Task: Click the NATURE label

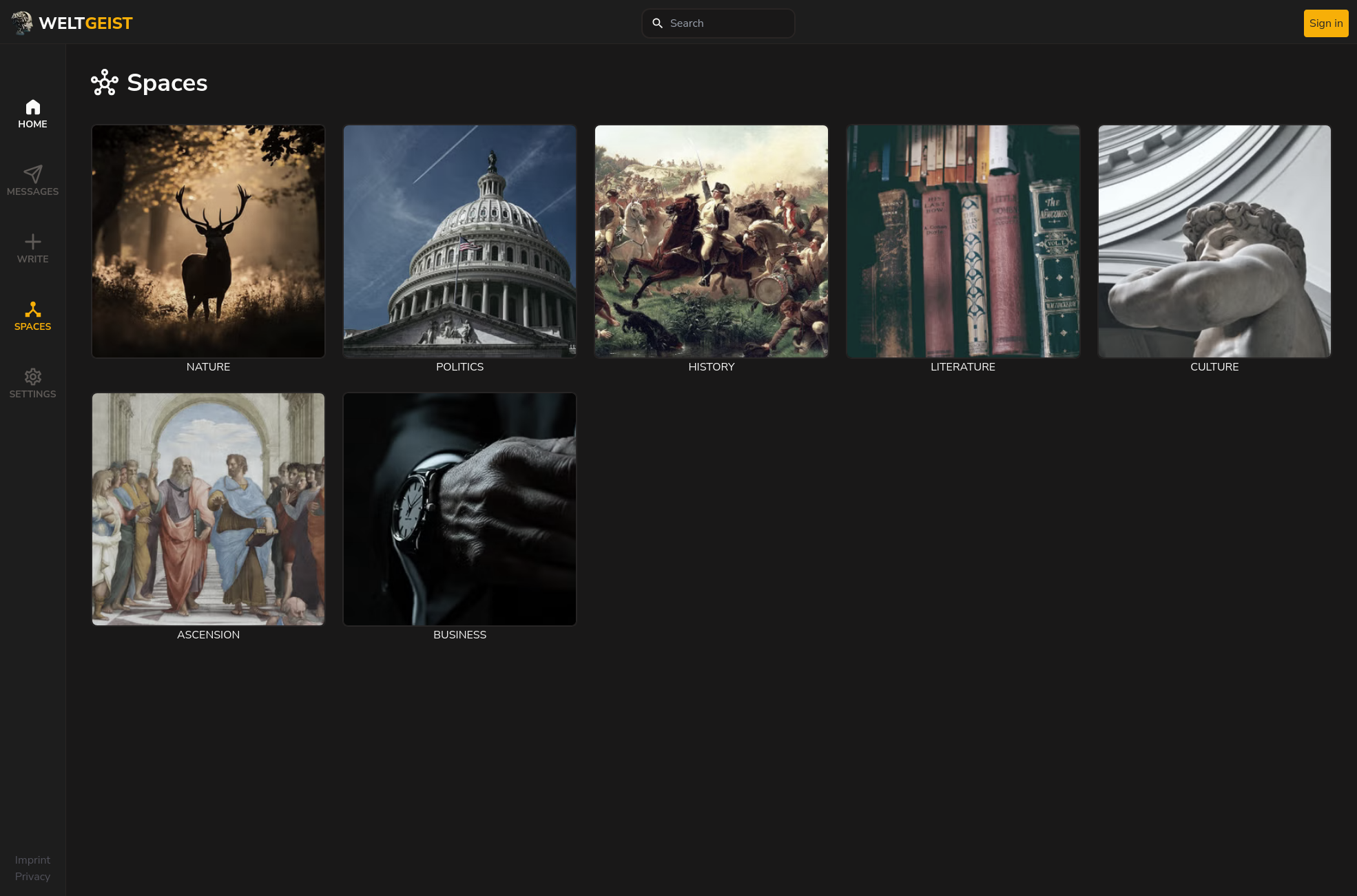Action: pos(208,367)
